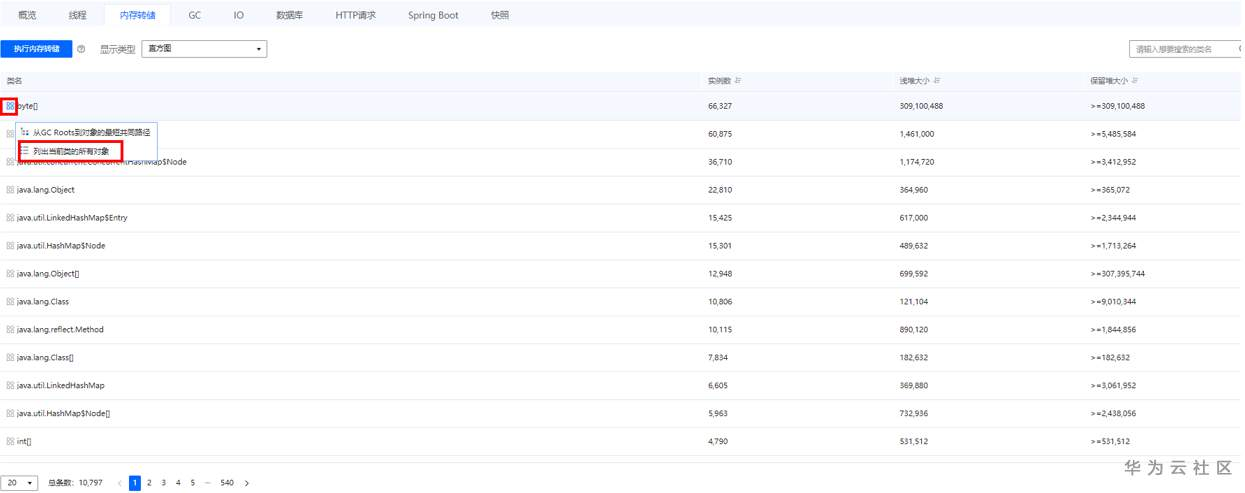
Task: Select 列出当前类的所有对象 menu option
Action: point(70,151)
